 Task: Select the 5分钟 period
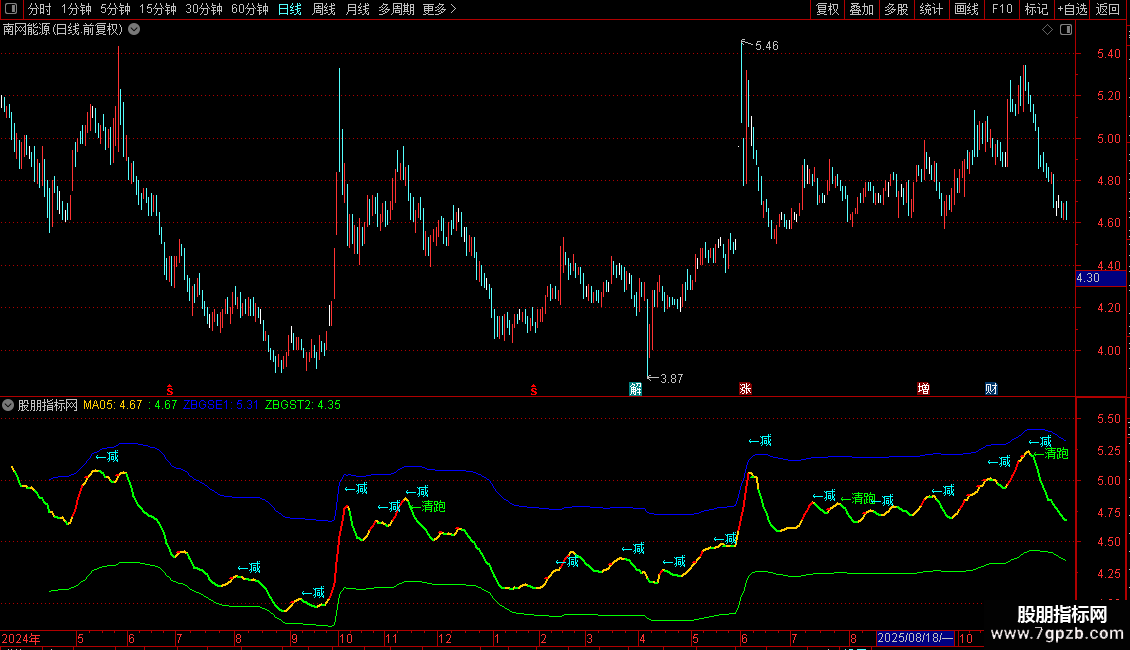click(x=115, y=9)
